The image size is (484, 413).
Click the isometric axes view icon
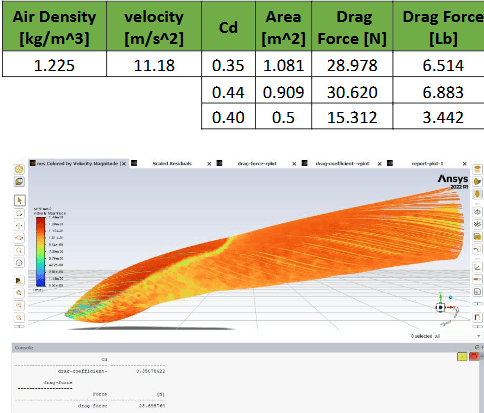point(478,211)
